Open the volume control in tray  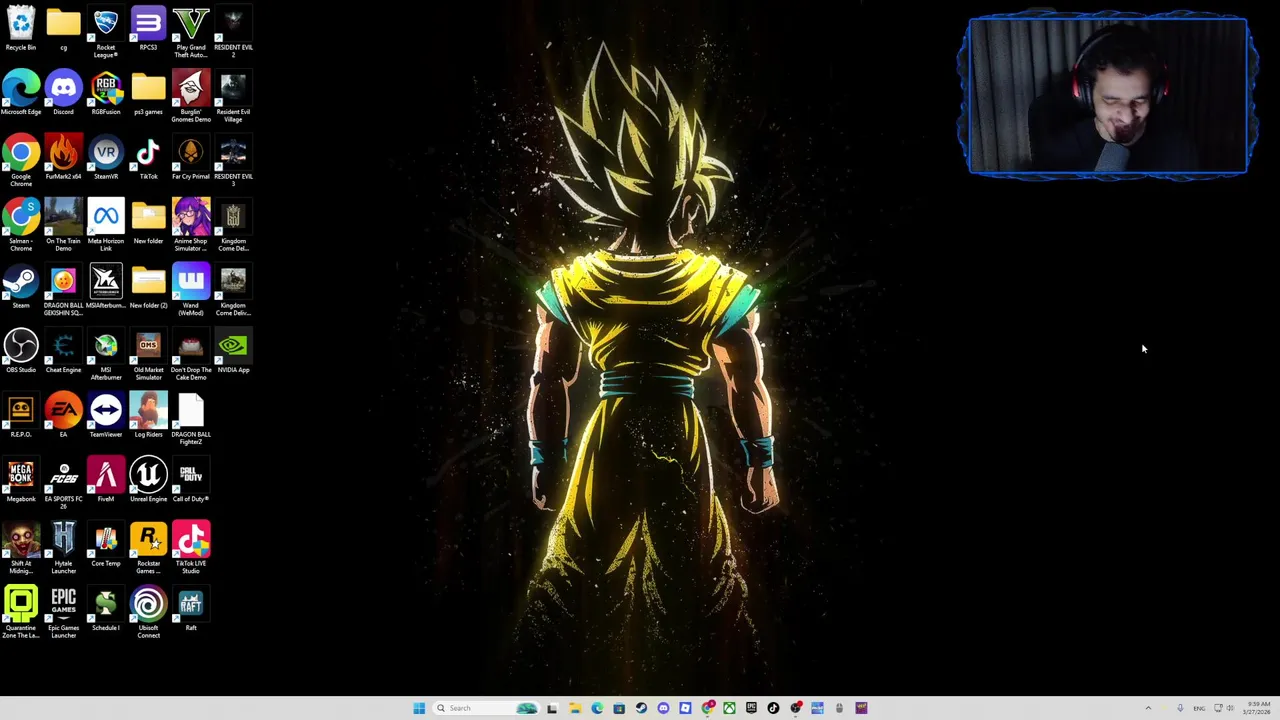[1229, 708]
